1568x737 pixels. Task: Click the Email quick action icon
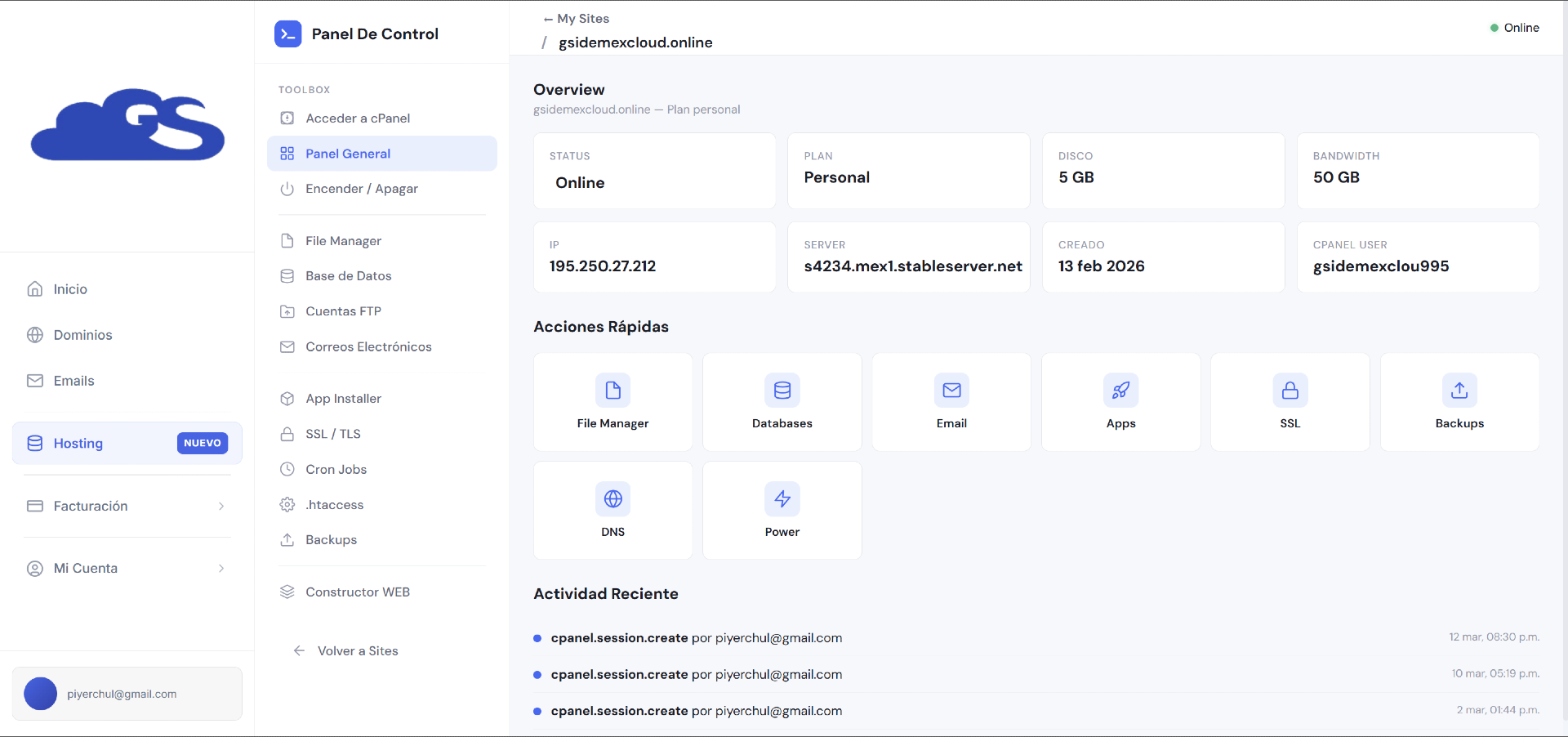coord(951,391)
